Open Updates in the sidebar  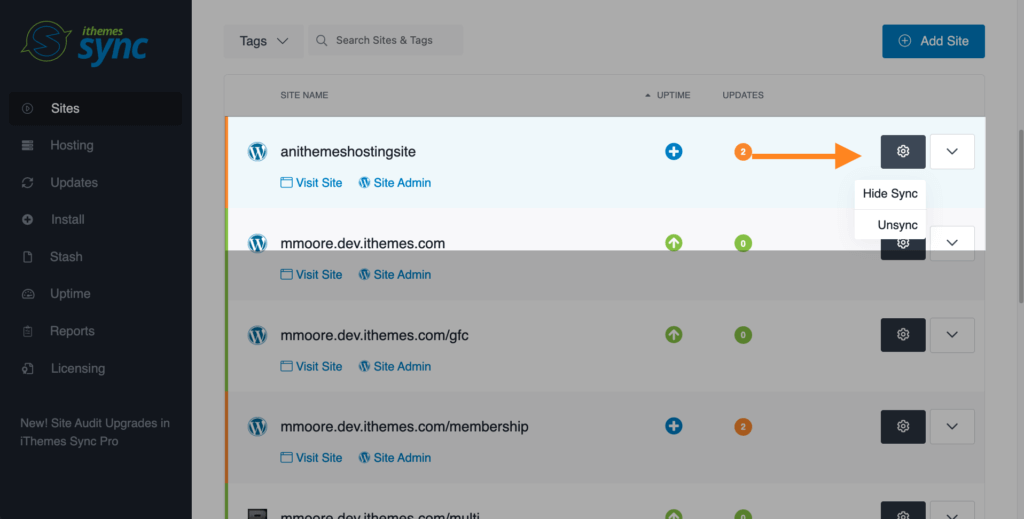[x=74, y=183]
